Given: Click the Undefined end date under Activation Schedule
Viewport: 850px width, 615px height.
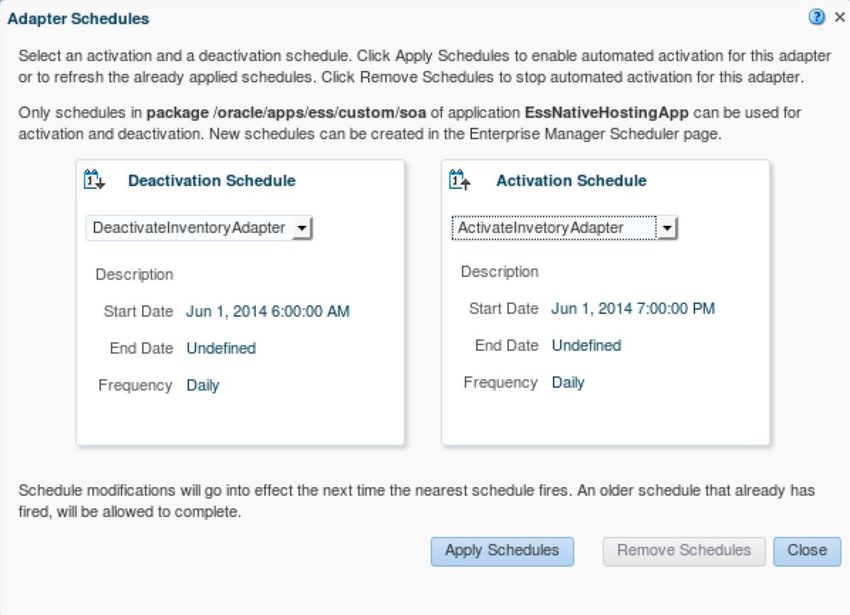Looking at the screenshot, I should [587, 345].
